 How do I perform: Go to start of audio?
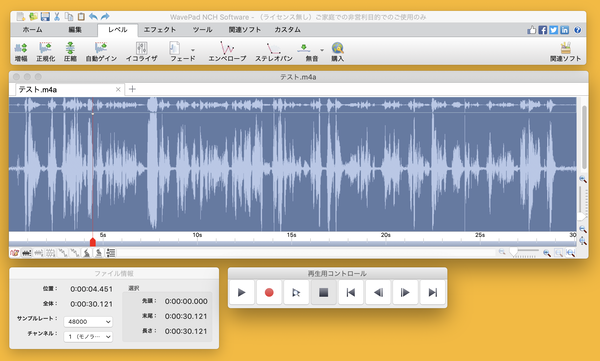351,292
